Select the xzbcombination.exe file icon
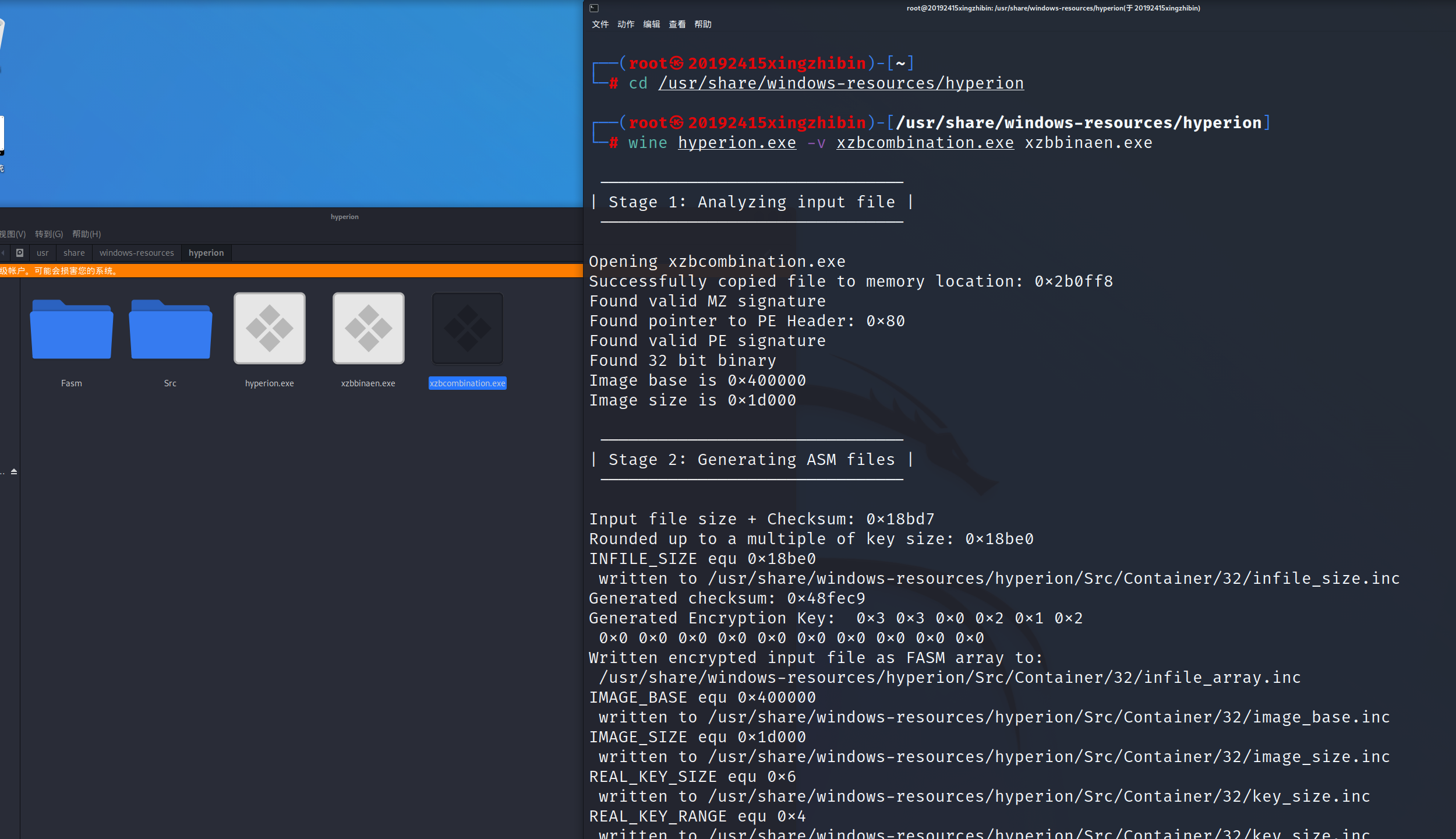Image resolution: width=1456 pixels, height=839 pixels. pyautogui.click(x=467, y=329)
